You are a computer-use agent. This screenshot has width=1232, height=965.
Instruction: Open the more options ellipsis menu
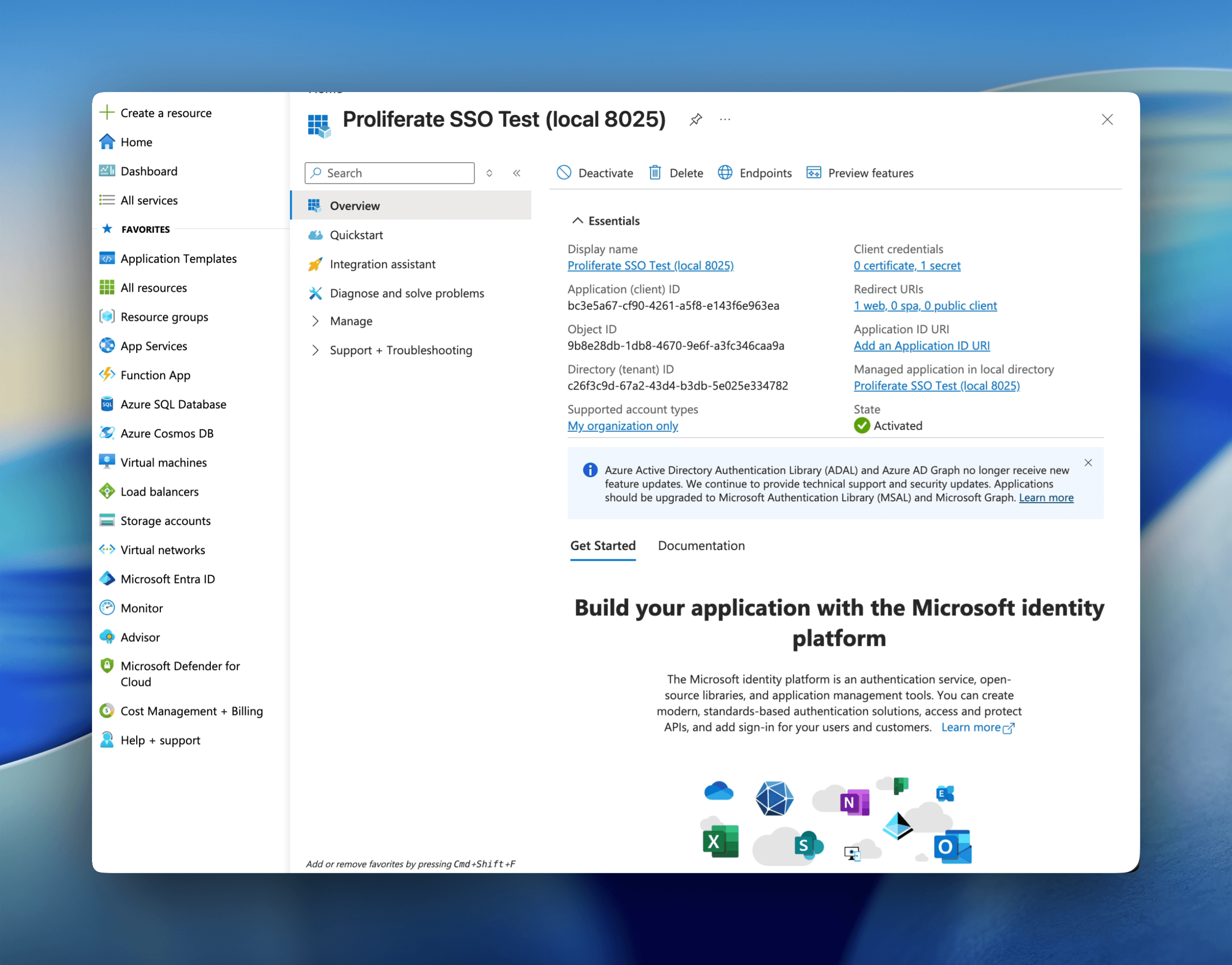click(725, 119)
